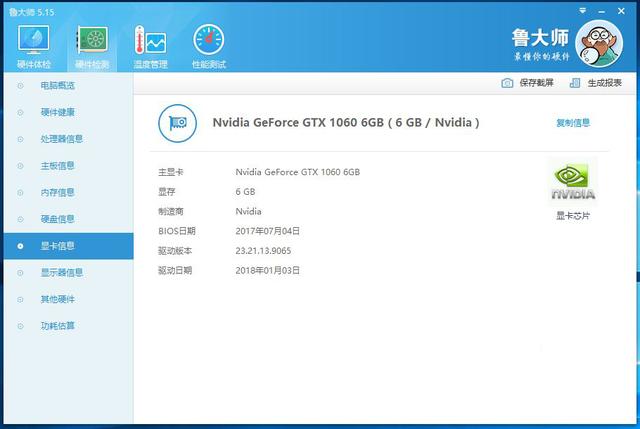Click the 保存截屏 camera icon
Viewport: 640px width, 429px height.
click(x=507, y=83)
